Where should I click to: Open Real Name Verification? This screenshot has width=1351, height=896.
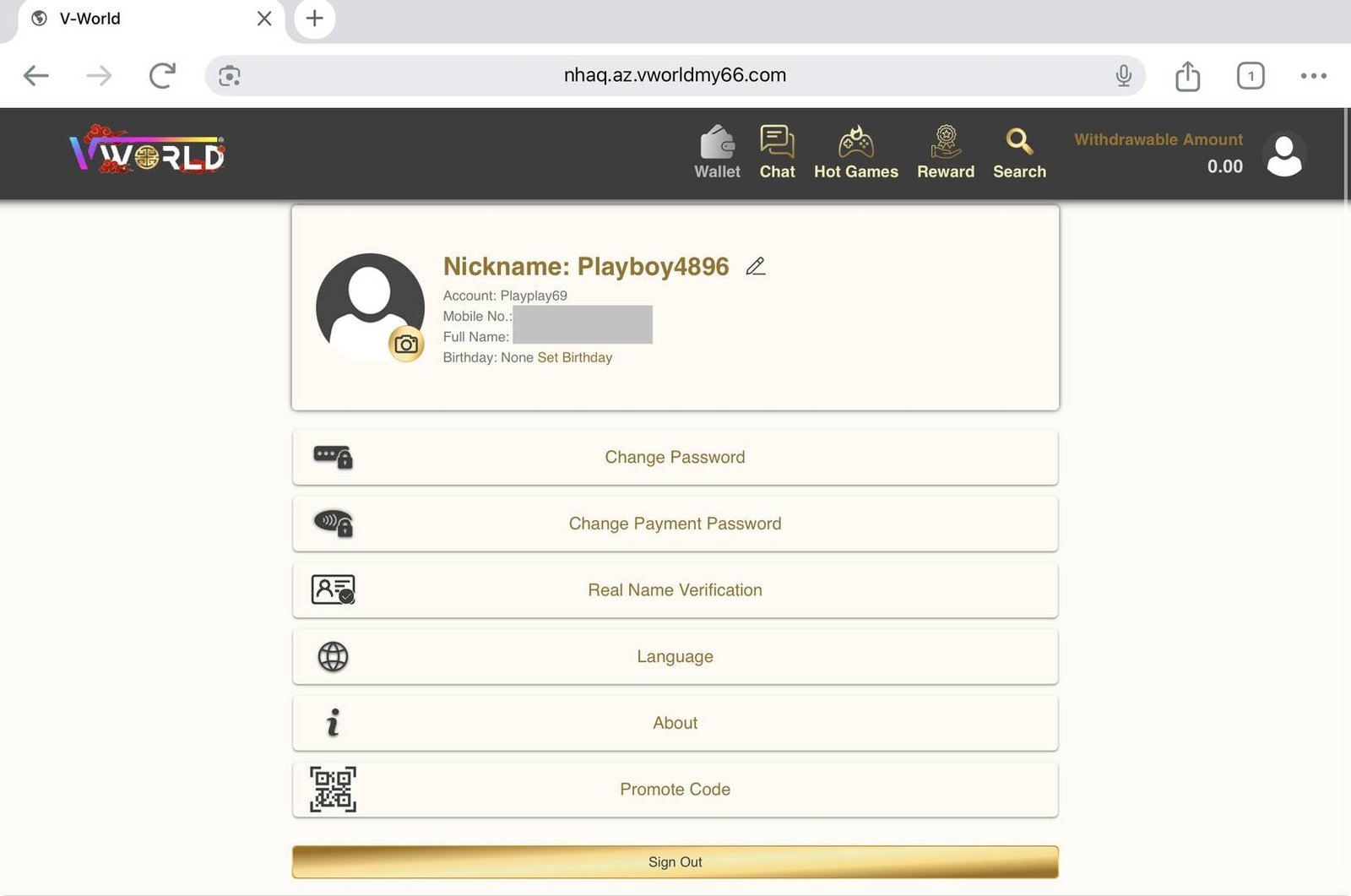pyautogui.click(x=675, y=590)
